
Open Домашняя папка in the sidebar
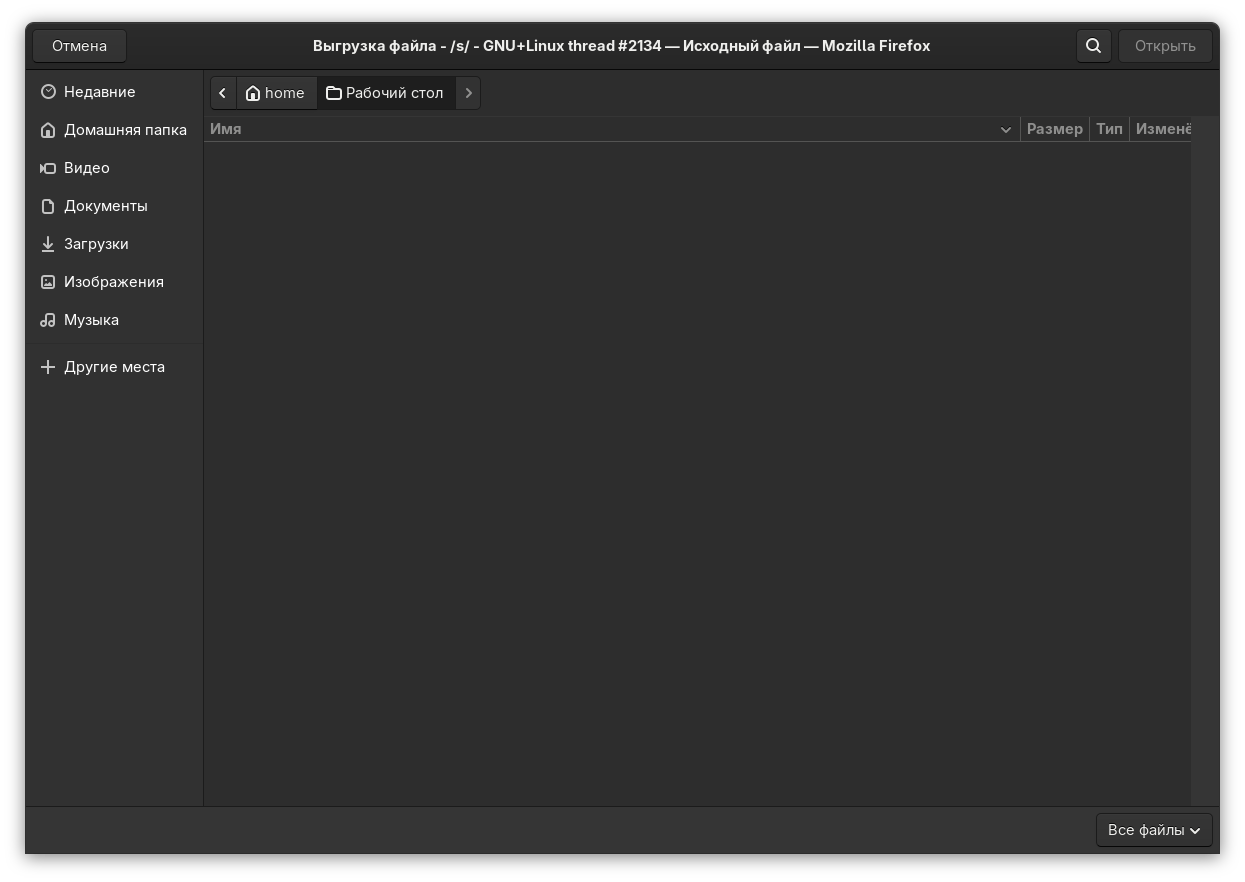point(114,130)
